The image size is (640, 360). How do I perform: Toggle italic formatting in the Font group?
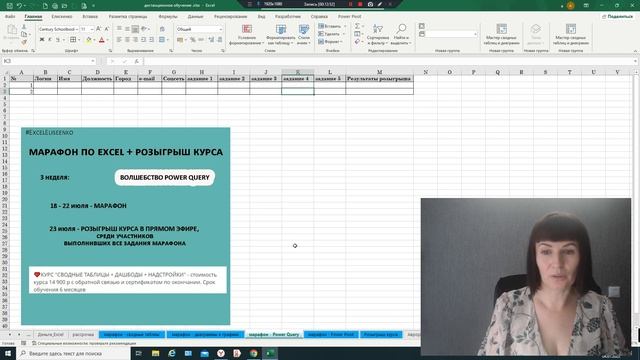click(50, 40)
